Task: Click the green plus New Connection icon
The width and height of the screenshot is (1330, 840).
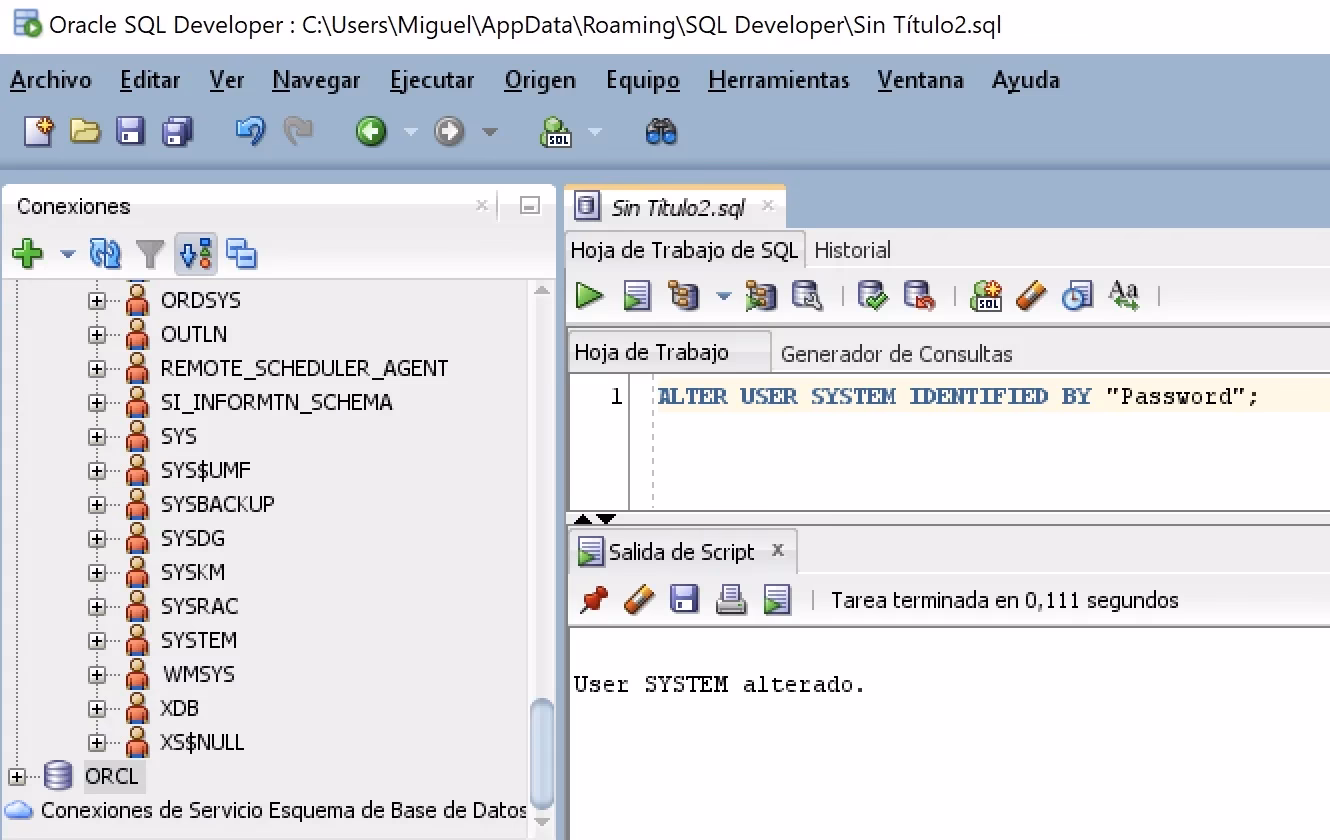Action: [x=27, y=254]
